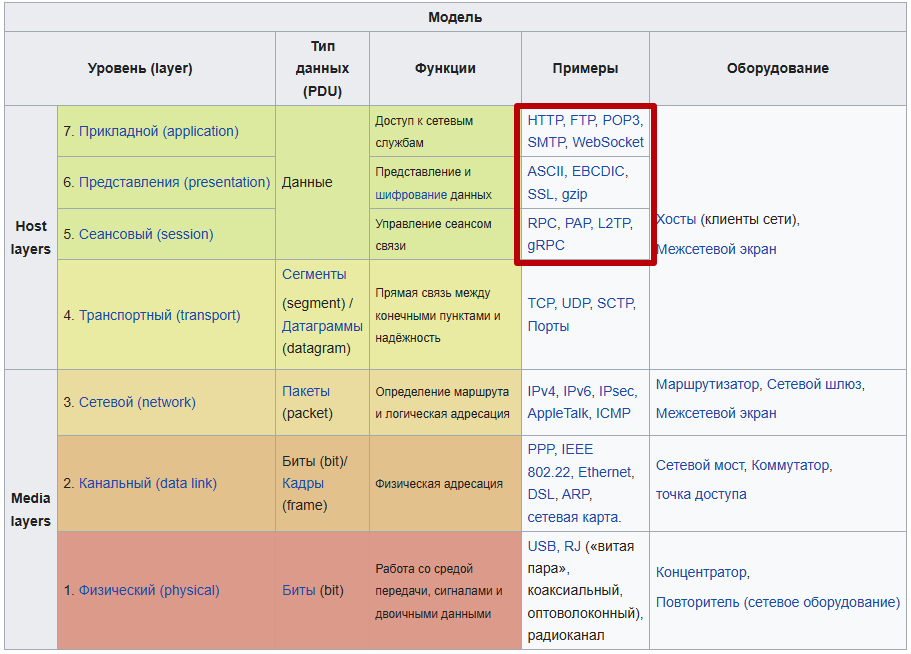The height and width of the screenshot is (654, 911).
Task: Open the TCP protocol link
Action: tap(541, 303)
